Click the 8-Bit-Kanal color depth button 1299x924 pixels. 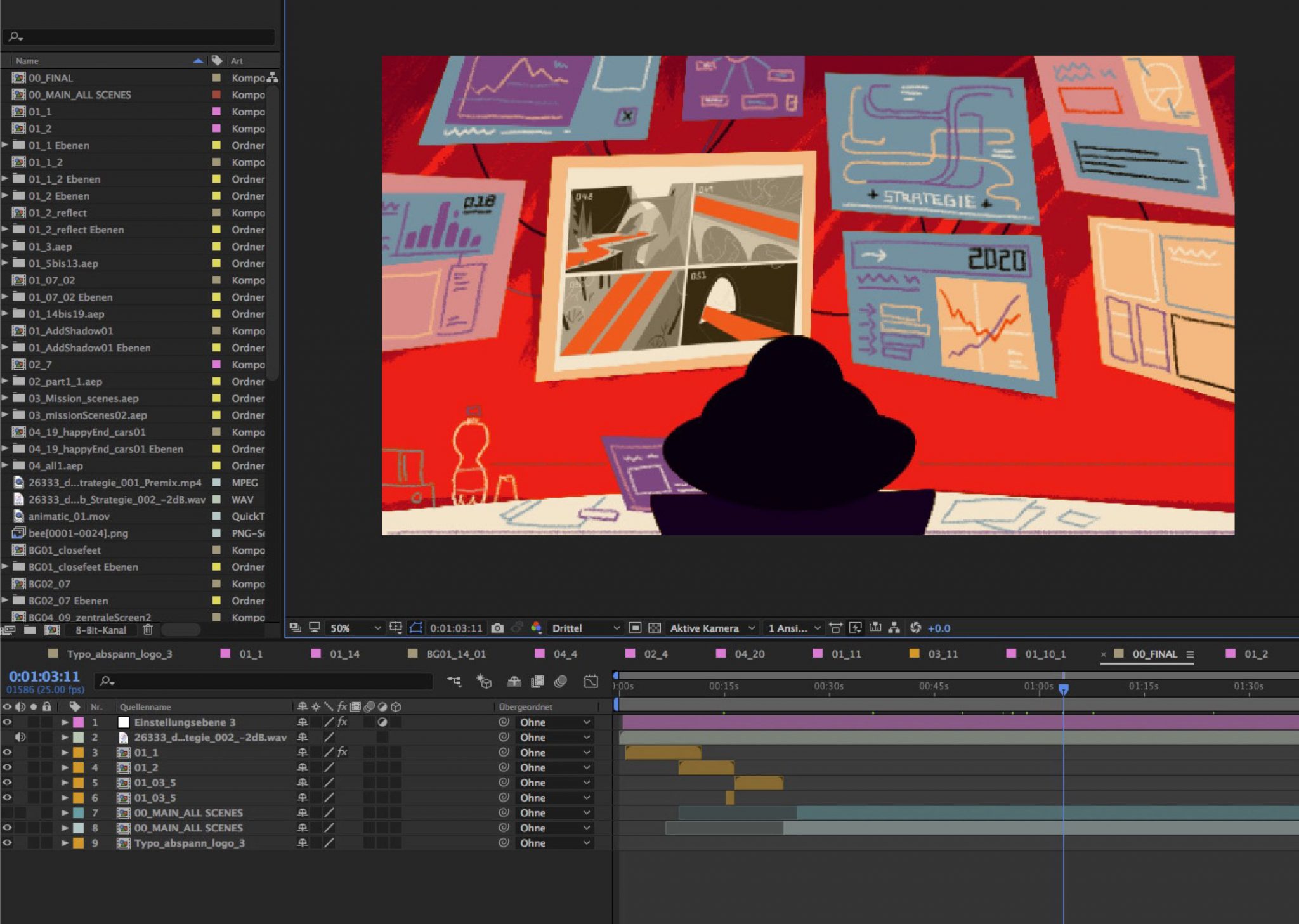tap(101, 630)
